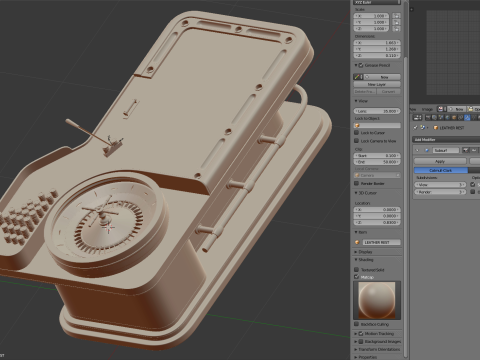This screenshot has width=480, height=360.
Task: Click the Clip Start value field
Action: click(377, 156)
